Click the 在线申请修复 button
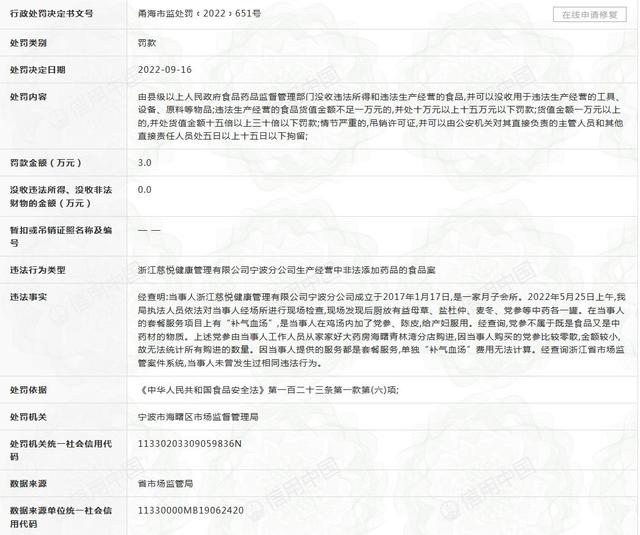The height and width of the screenshot is (535, 640). (x=589, y=15)
